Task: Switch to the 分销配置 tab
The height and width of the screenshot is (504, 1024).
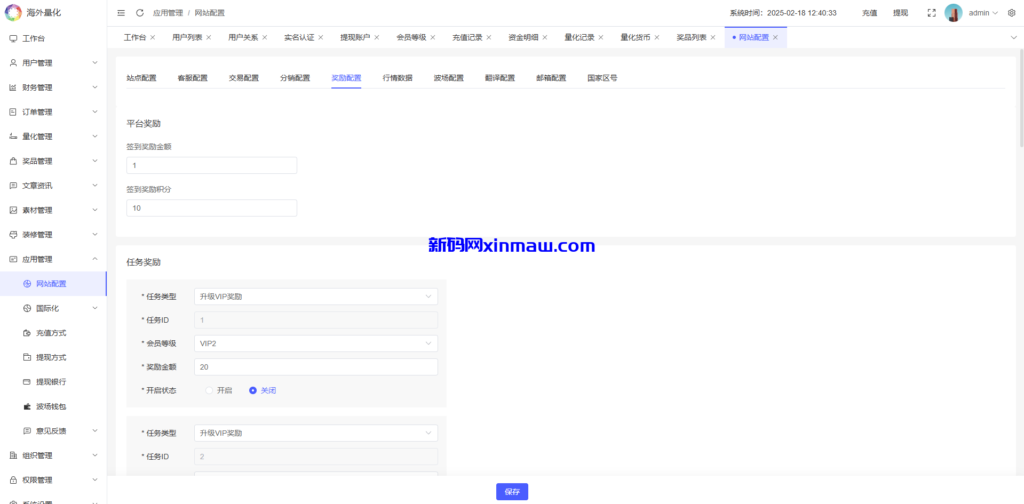Action: pyautogui.click(x=295, y=78)
